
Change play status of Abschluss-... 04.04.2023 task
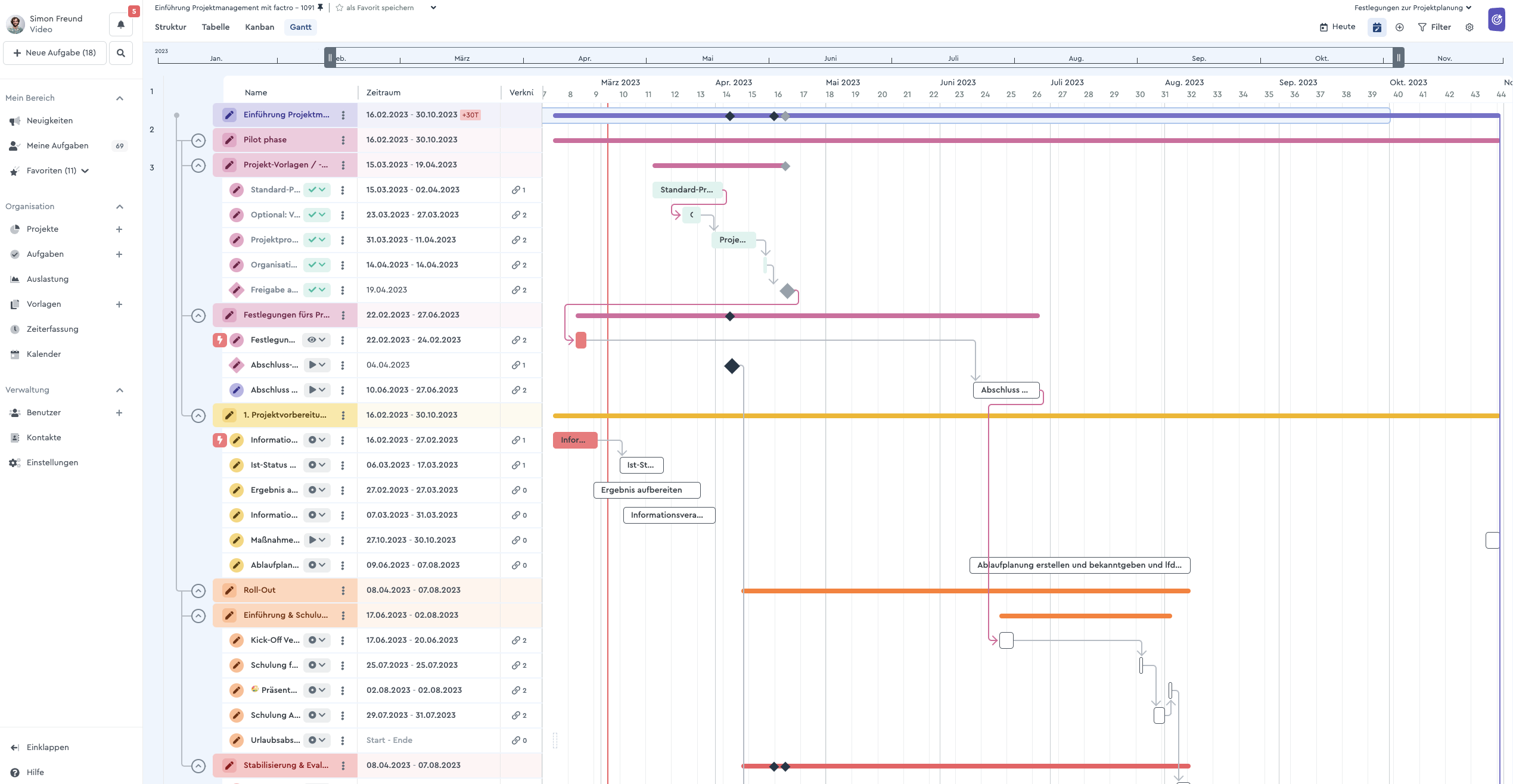317,365
